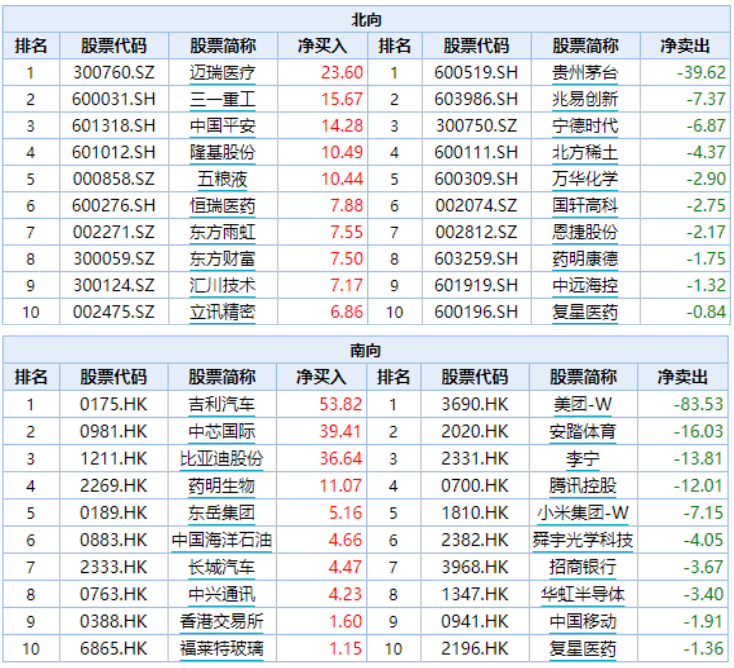Click the net buy value 1.15
The height and width of the screenshot is (668, 734).
[x=345, y=649]
